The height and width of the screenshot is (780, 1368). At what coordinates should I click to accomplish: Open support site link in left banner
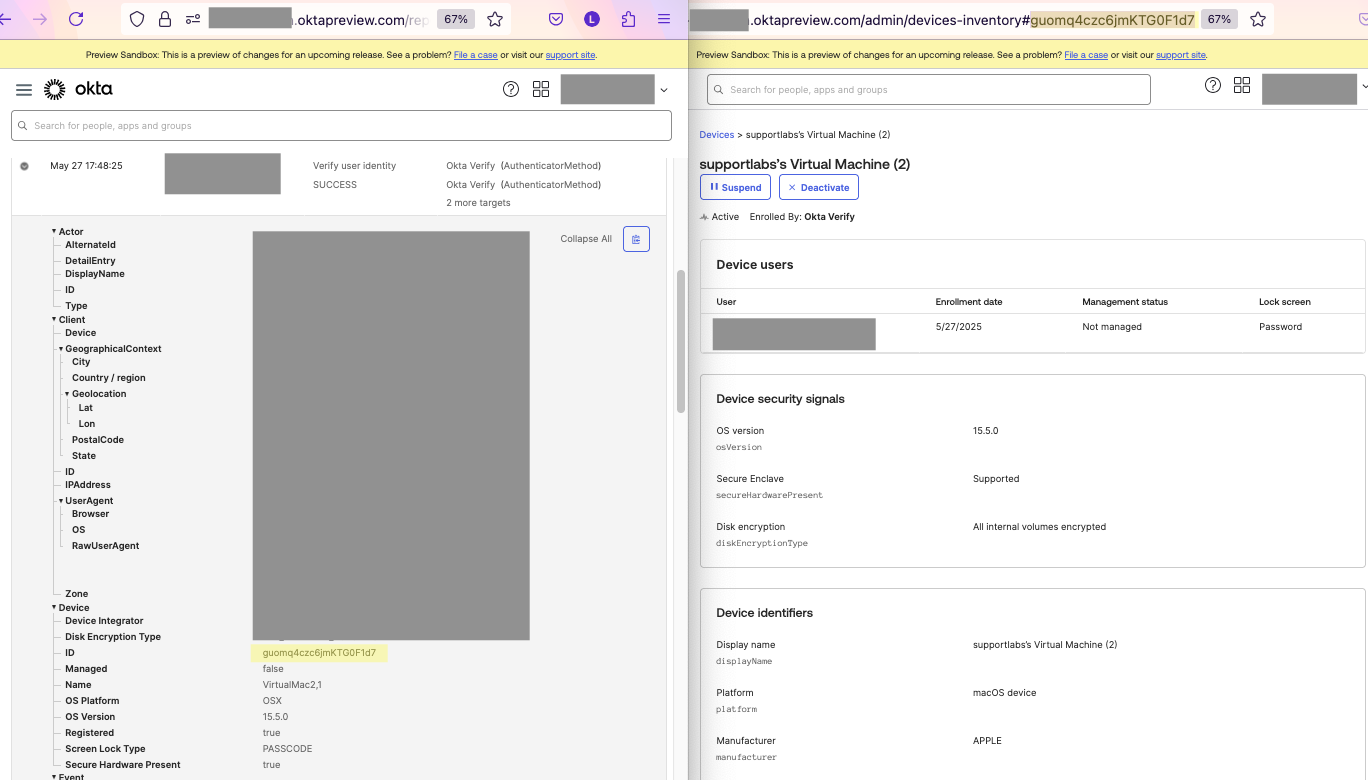click(x=570, y=55)
